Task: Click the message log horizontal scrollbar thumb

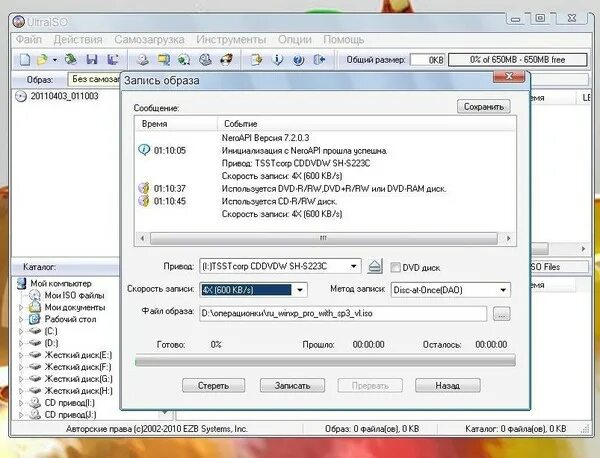Action: (x=324, y=238)
